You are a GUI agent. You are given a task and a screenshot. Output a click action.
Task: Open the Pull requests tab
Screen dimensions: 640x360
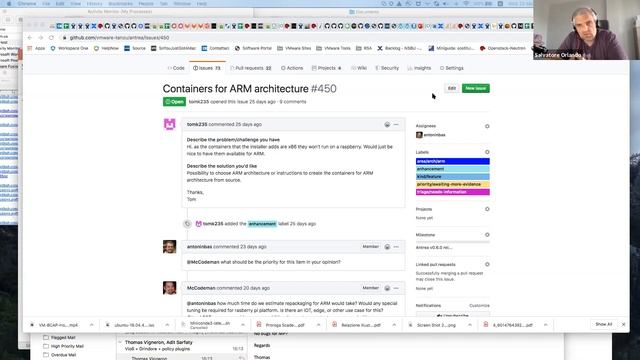pyautogui.click(x=251, y=68)
